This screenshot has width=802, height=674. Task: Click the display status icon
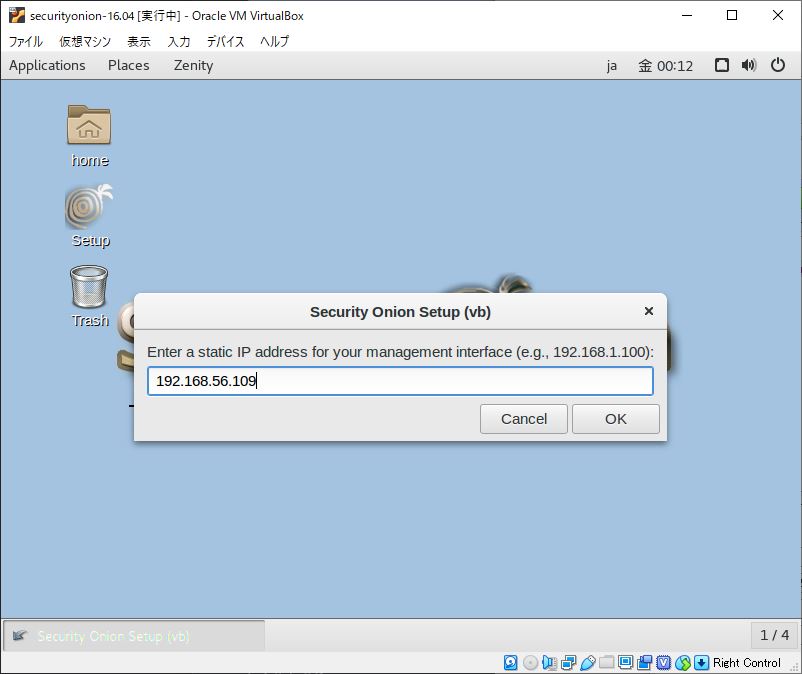tap(626, 662)
